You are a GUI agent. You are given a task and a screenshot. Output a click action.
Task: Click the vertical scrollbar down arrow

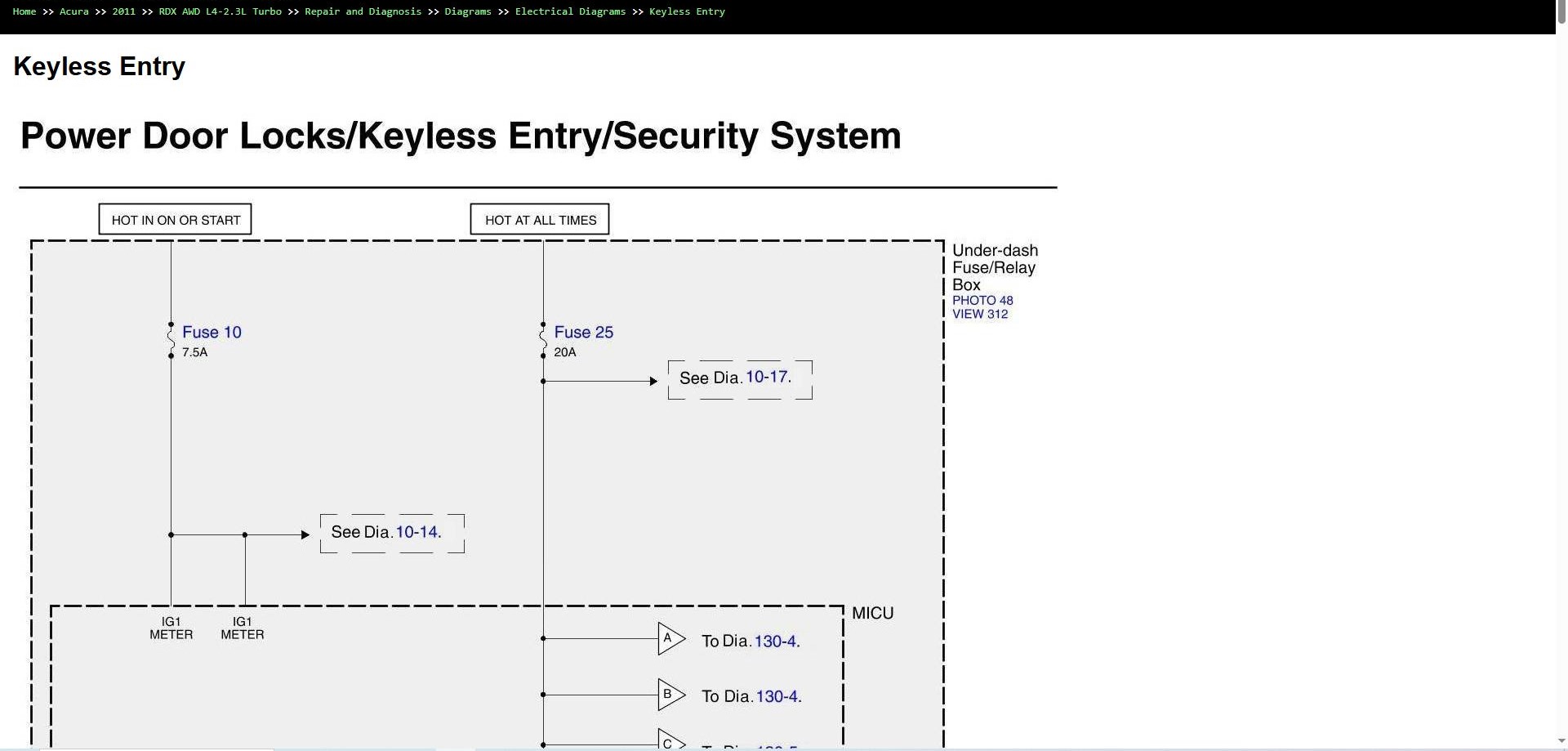(1561, 741)
